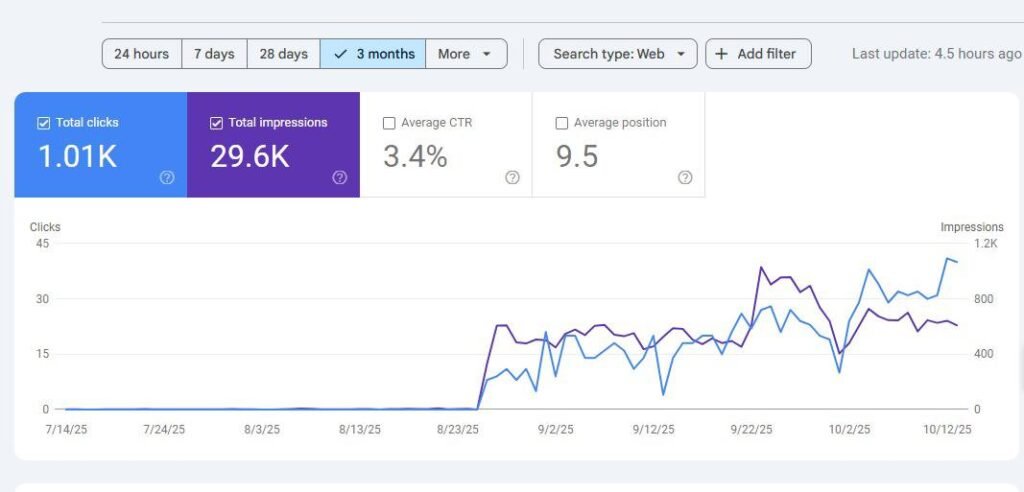The image size is (1024, 492).
Task: Click the Last update timestamp text
Action: point(936,54)
